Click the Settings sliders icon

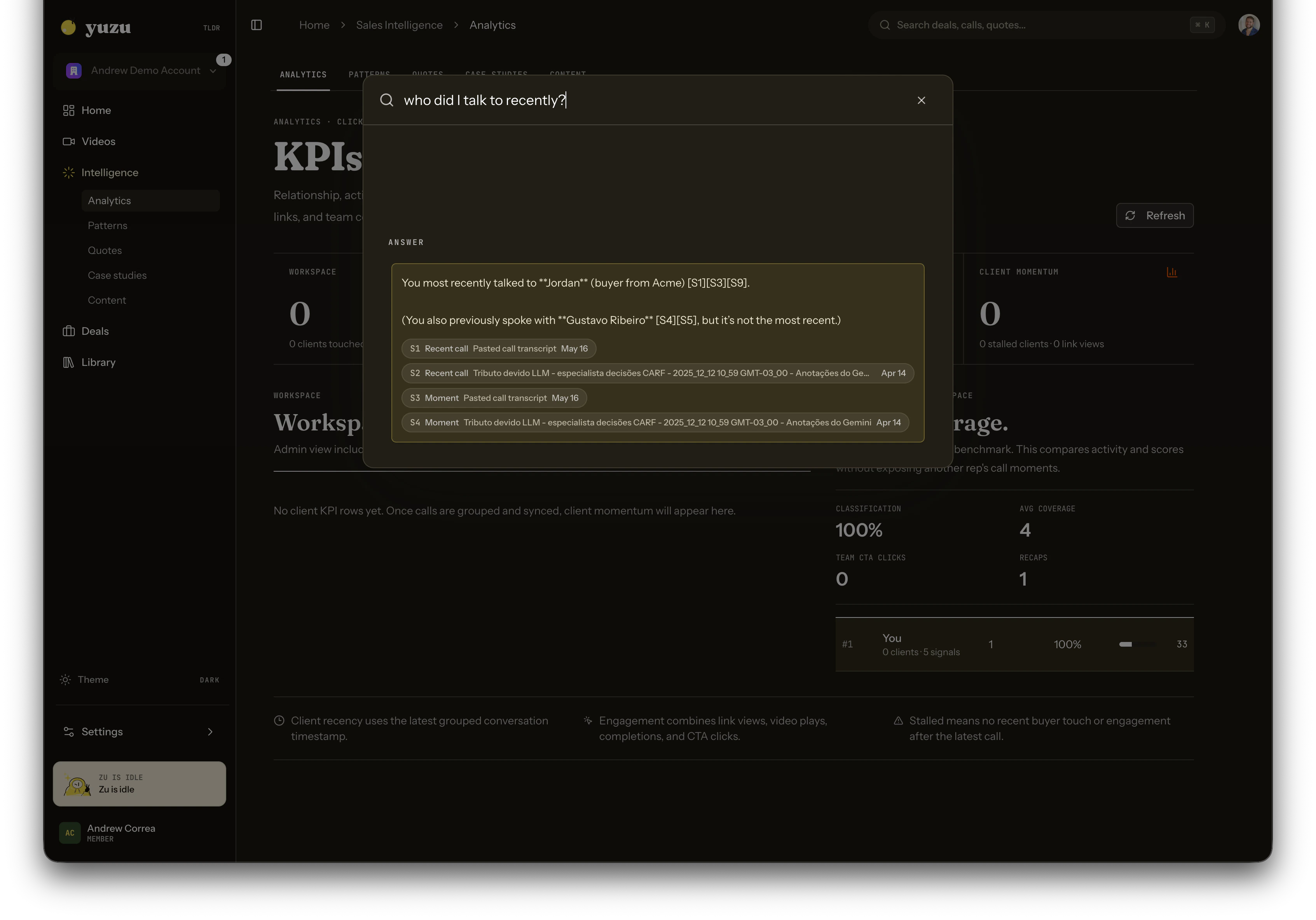(68, 731)
